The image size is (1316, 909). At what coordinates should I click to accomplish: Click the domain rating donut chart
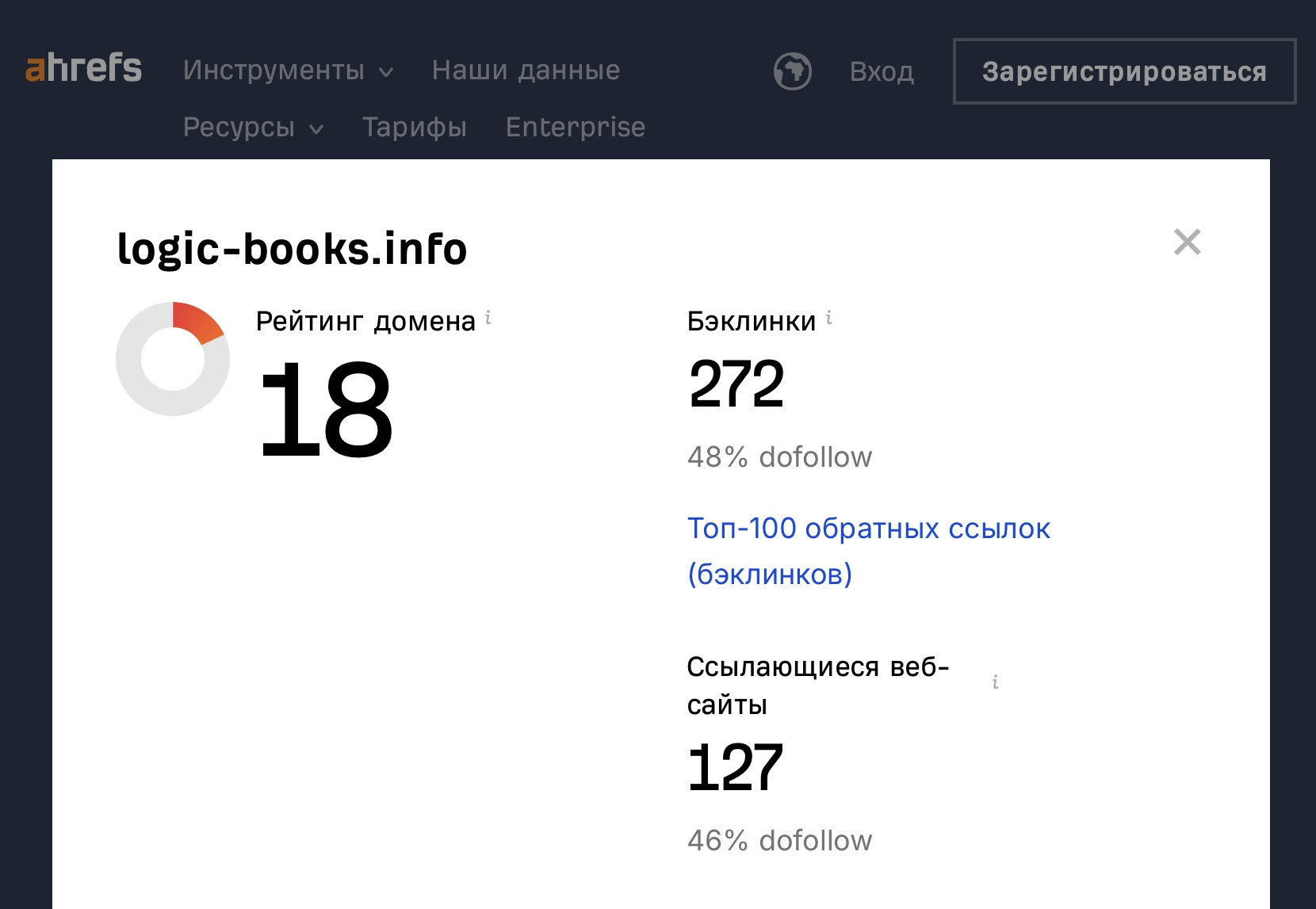(x=173, y=358)
